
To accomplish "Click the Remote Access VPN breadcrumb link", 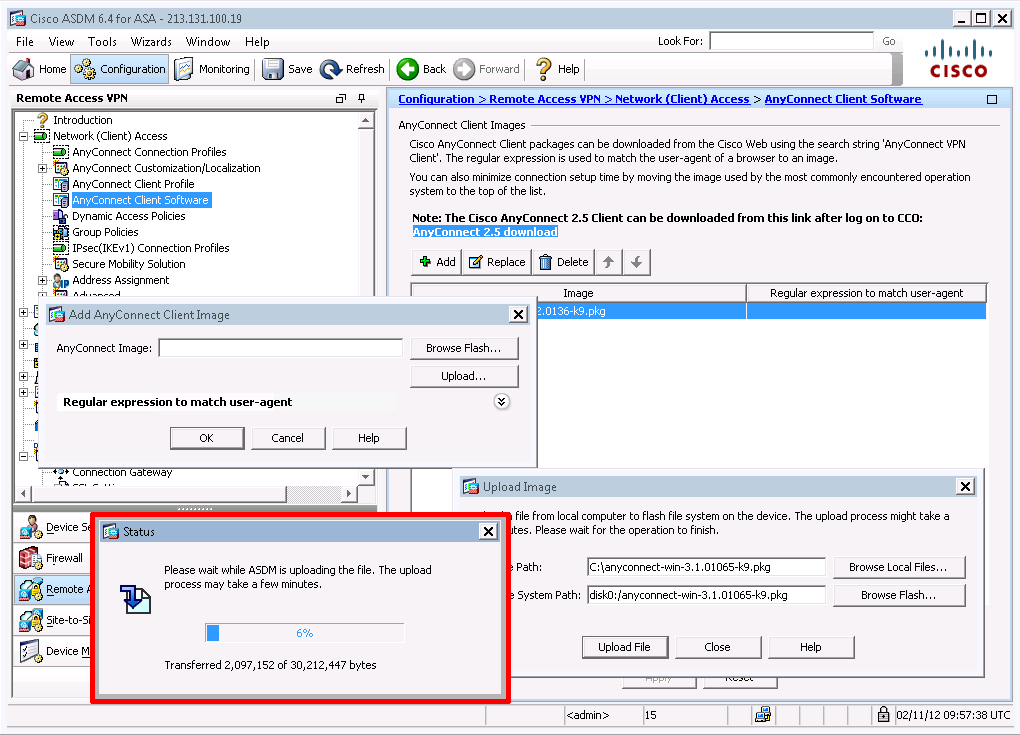I will 545,99.
